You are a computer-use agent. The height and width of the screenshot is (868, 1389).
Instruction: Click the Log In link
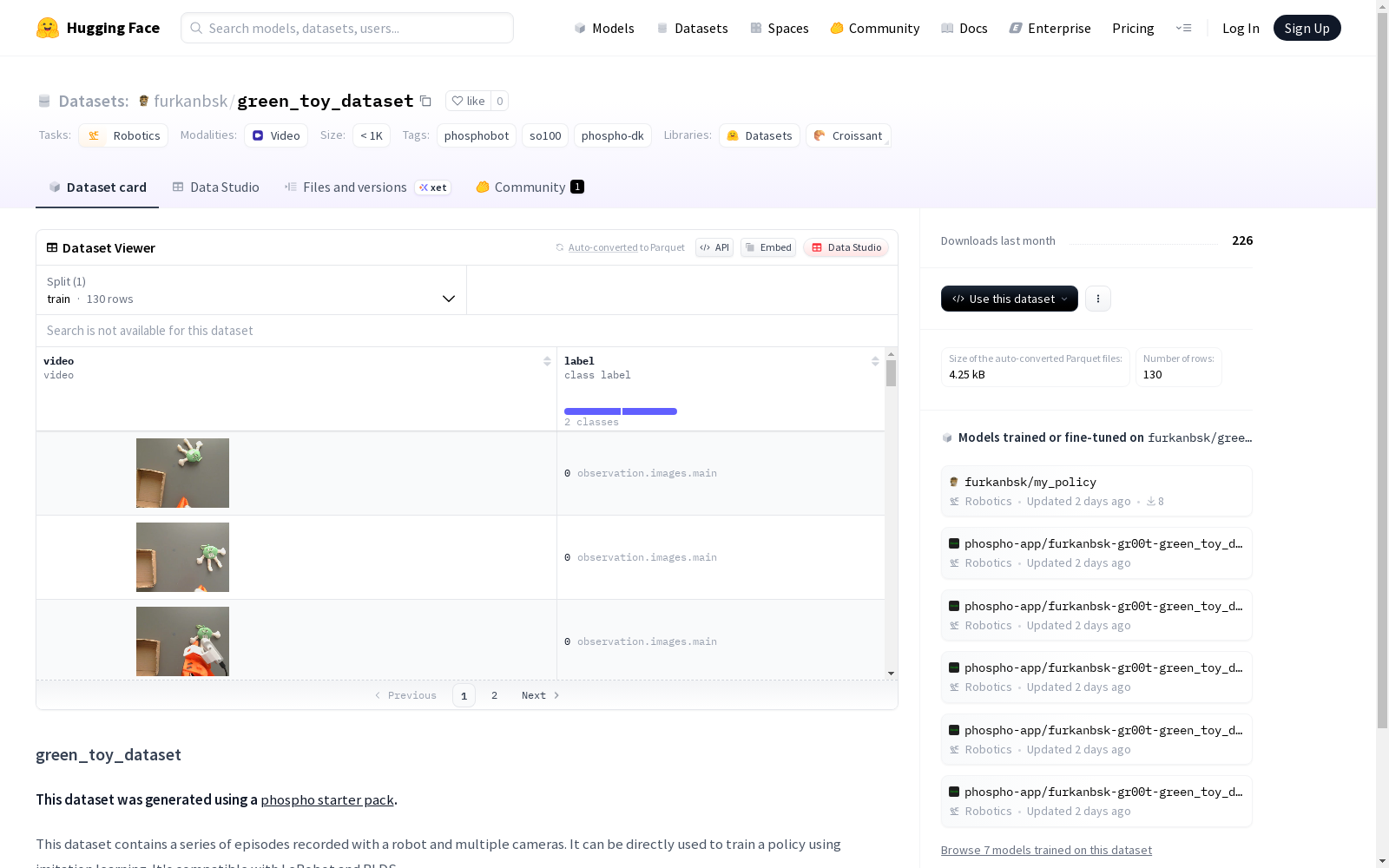pyautogui.click(x=1241, y=28)
